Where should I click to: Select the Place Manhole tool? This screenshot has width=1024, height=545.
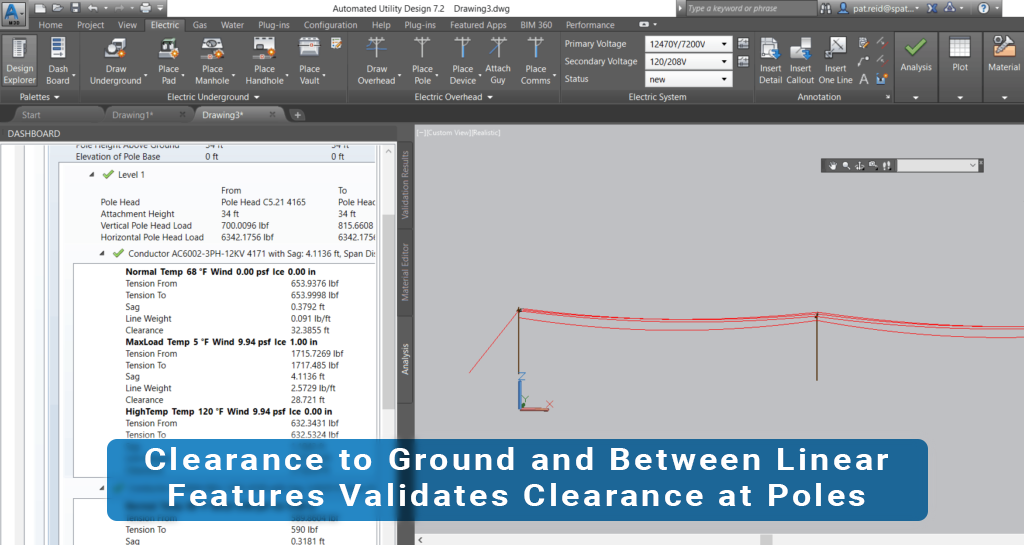point(212,61)
